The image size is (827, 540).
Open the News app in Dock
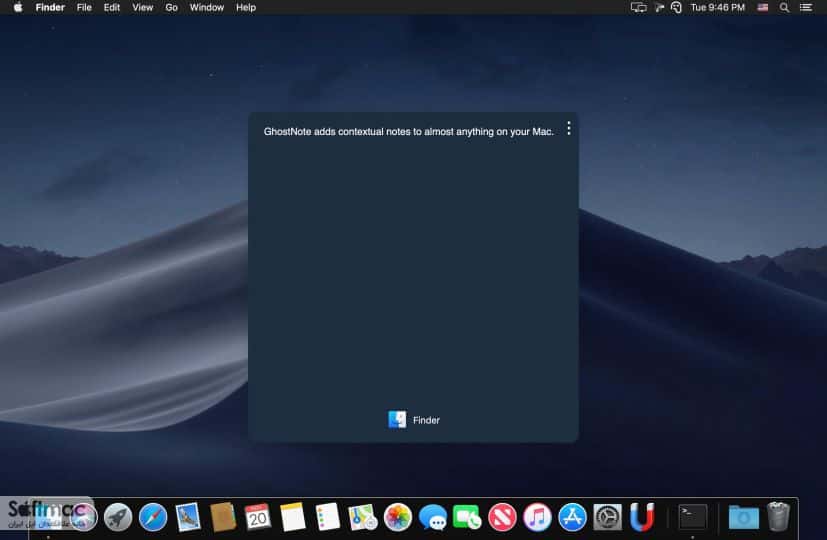pos(502,516)
